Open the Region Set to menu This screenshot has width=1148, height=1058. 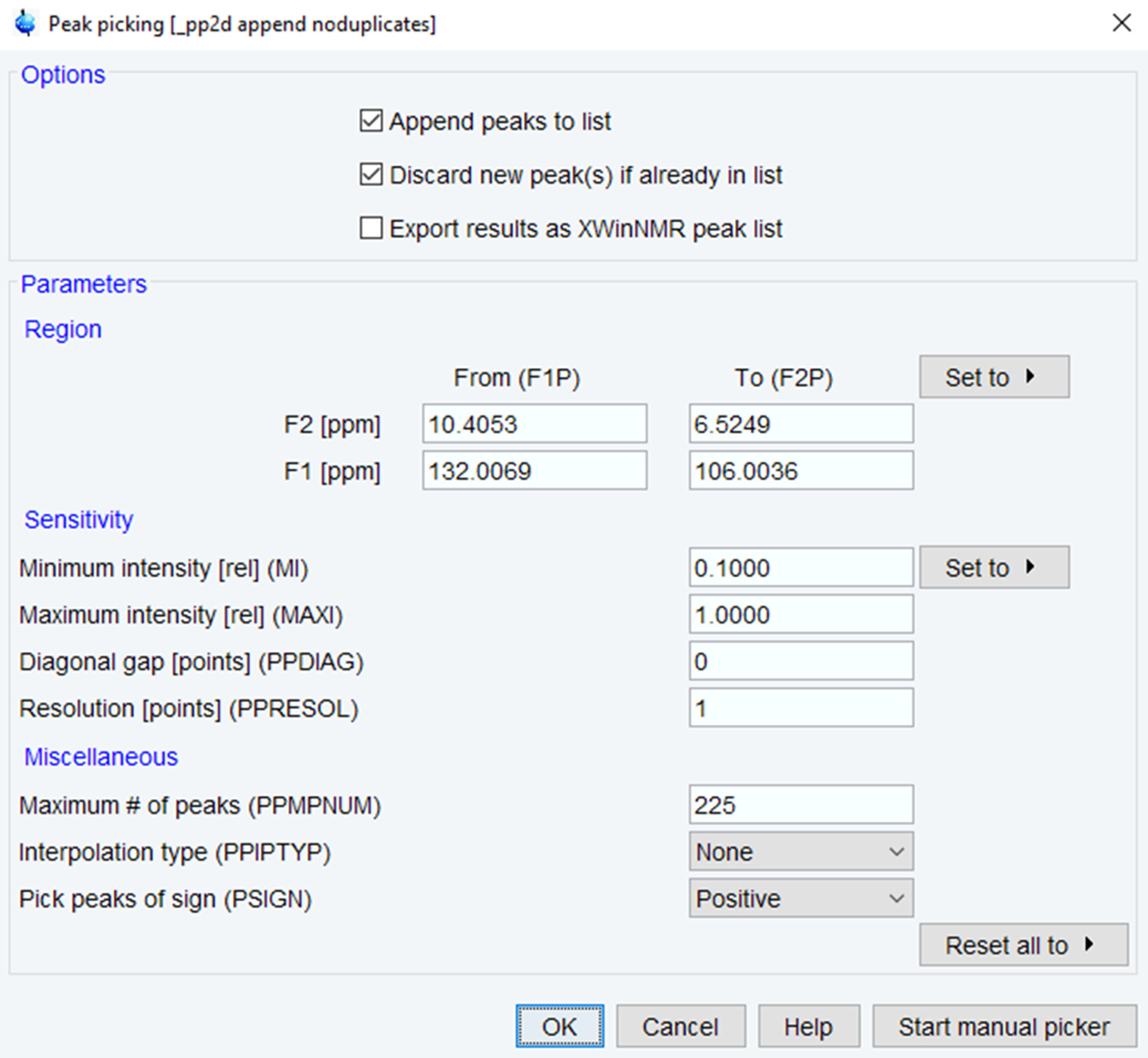(x=994, y=377)
